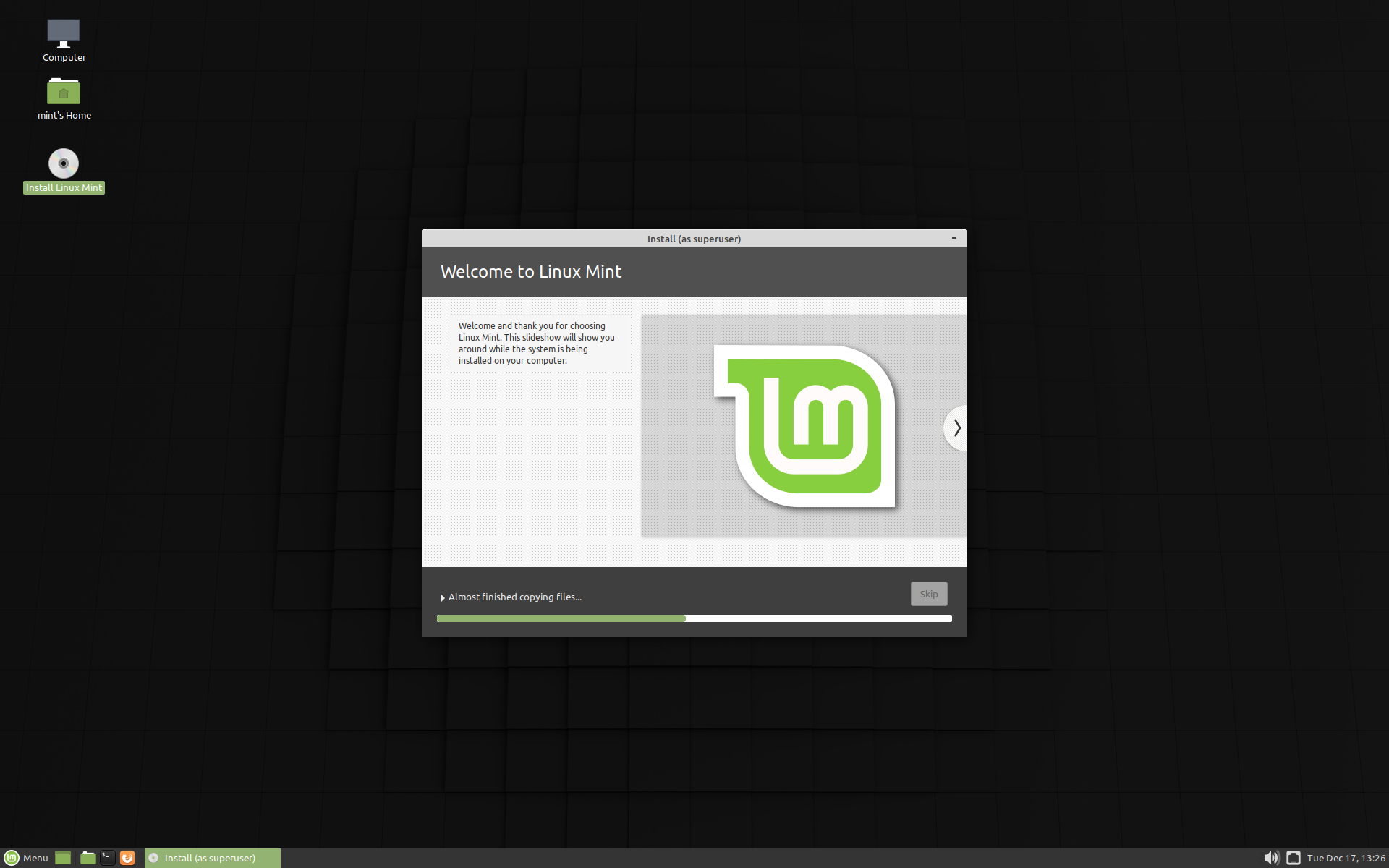
Task: Click the Linux Mint logo slideshow image
Action: tap(803, 427)
